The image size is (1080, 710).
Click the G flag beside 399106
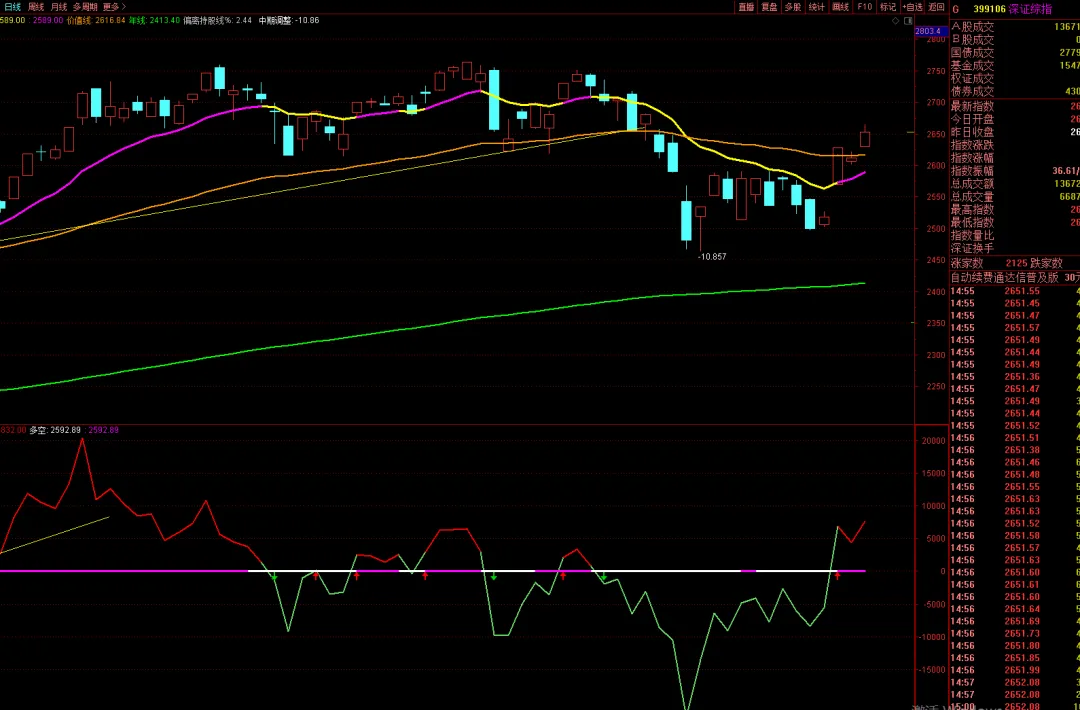pyautogui.click(x=956, y=9)
